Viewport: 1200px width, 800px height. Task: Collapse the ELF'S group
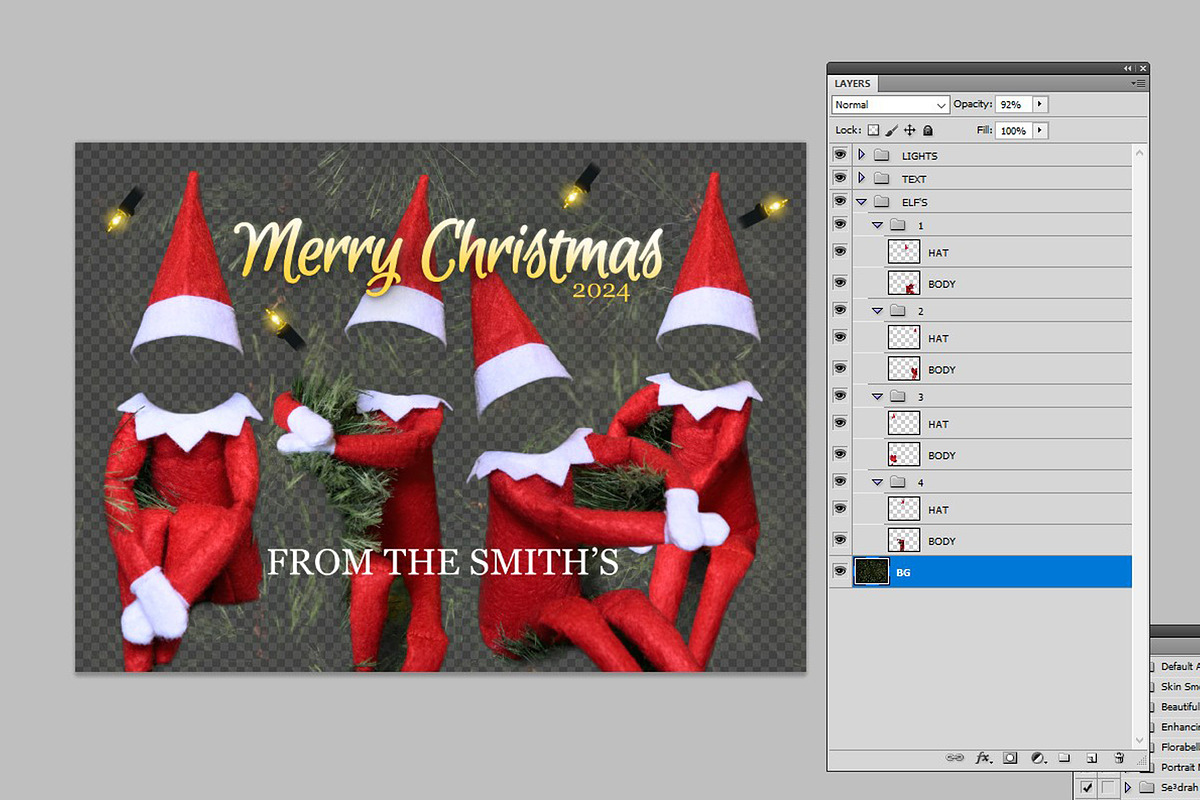pyautogui.click(x=861, y=202)
